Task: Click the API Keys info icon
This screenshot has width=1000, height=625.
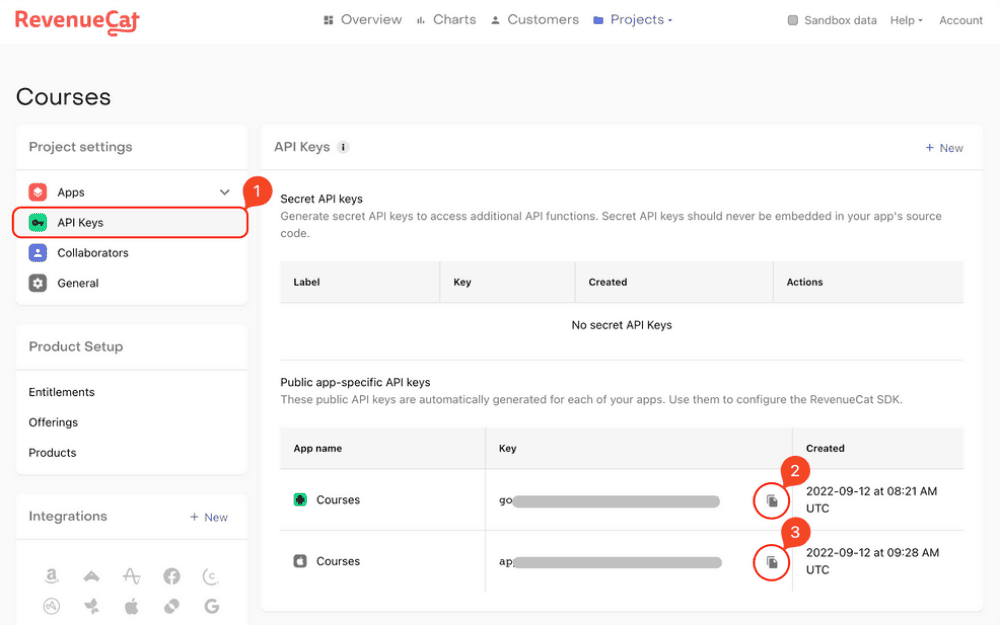Action: click(343, 147)
